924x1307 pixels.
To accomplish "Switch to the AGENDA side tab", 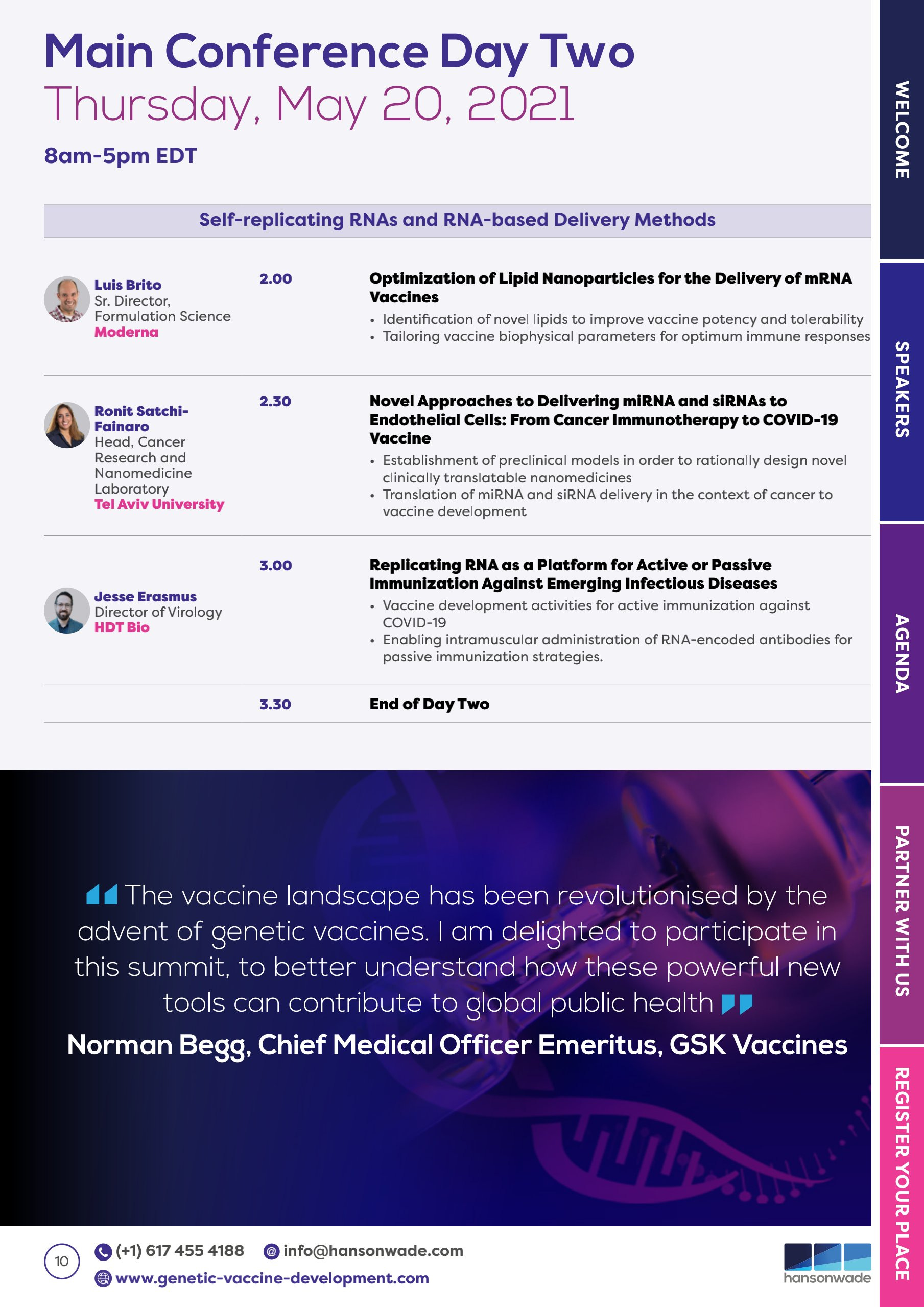I will click(902, 653).
